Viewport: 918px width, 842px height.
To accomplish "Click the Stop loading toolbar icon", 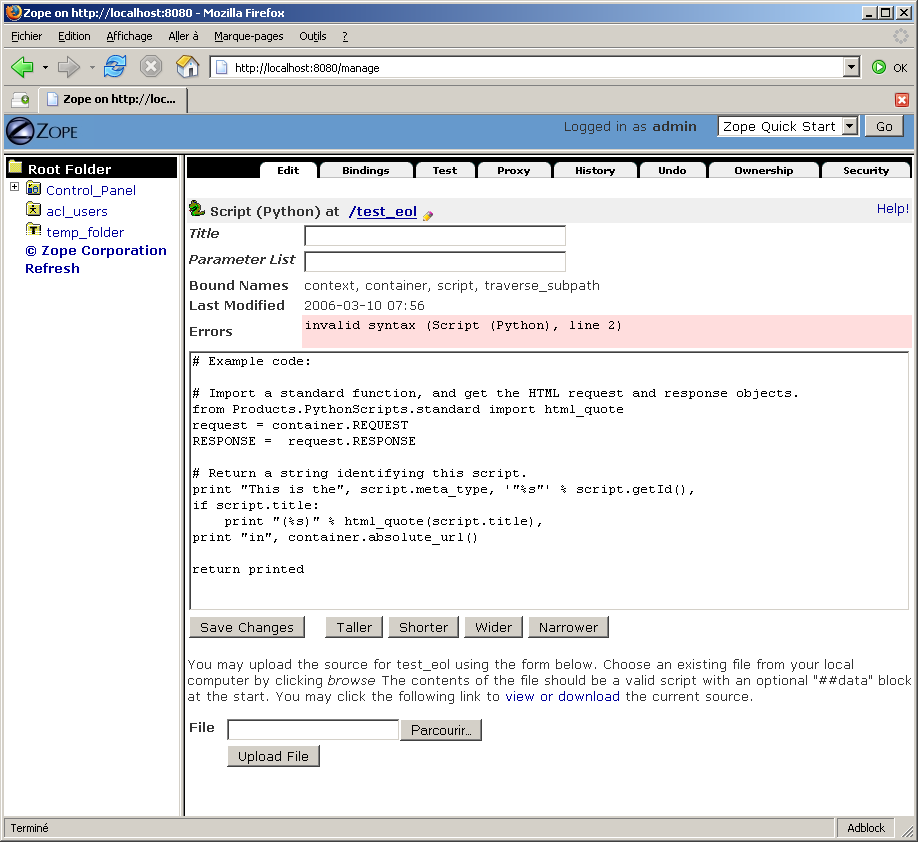I will tap(150, 67).
